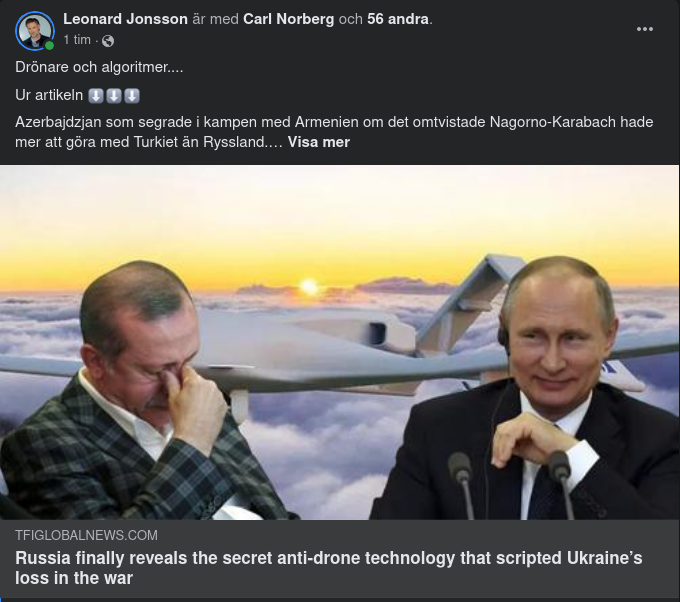
Task: Click the last down-arrow emoji
Action: [132, 95]
